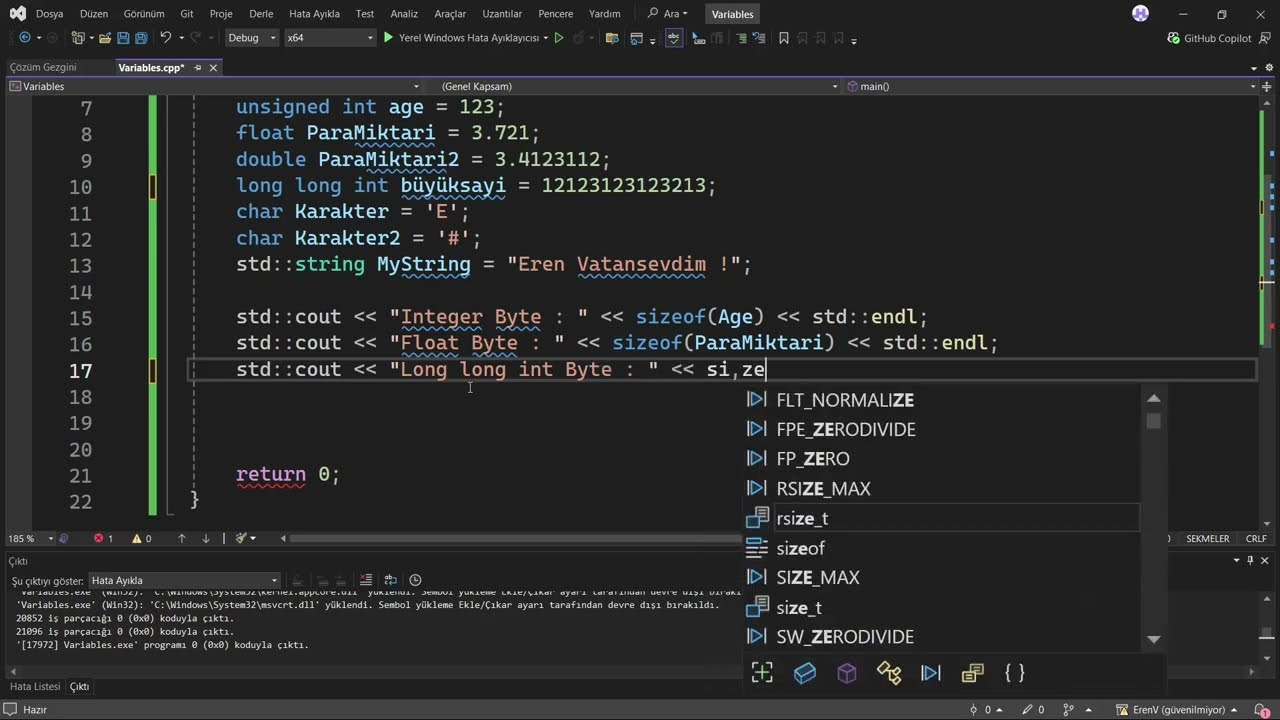This screenshot has width=1280, height=720.
Task: Expand the Variables project scope dropdown
Action: click(x=416, y=87)
